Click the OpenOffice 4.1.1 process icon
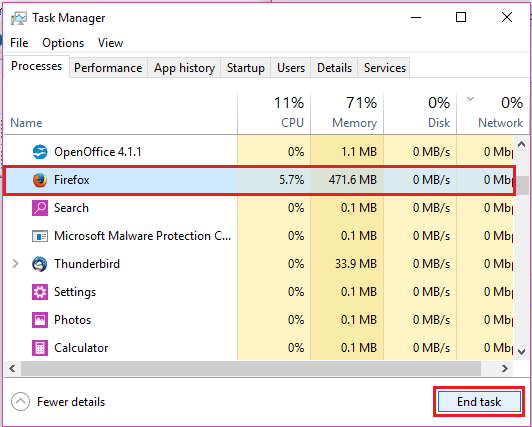The width and height of the screenshot is (532, 427). click(40, 152)
